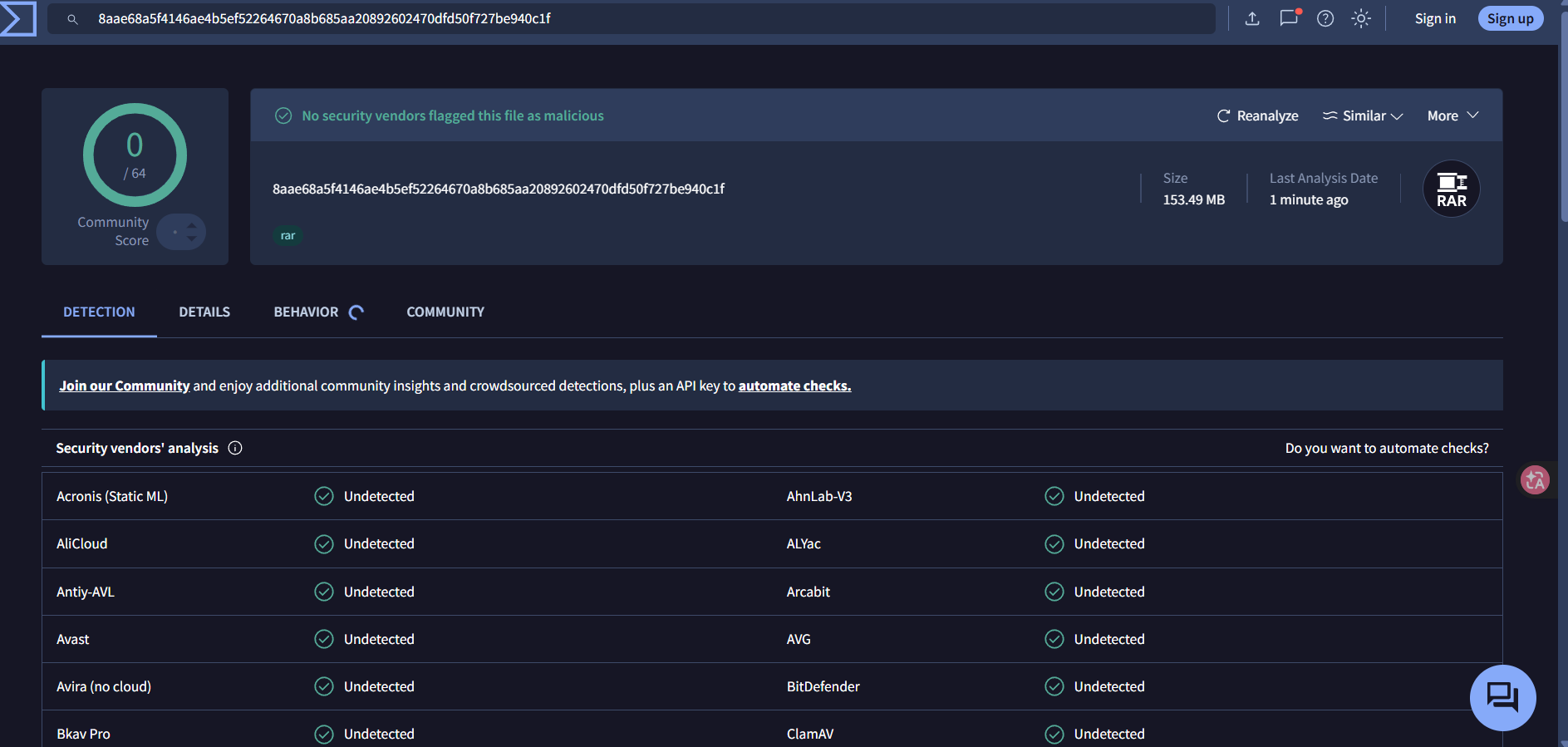
Task: Click the Community Score label
Action: (x=113, y=231)
